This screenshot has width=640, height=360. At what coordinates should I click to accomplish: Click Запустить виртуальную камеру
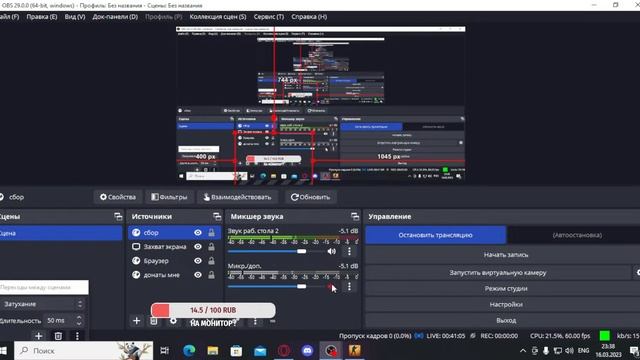click(498, 273)
